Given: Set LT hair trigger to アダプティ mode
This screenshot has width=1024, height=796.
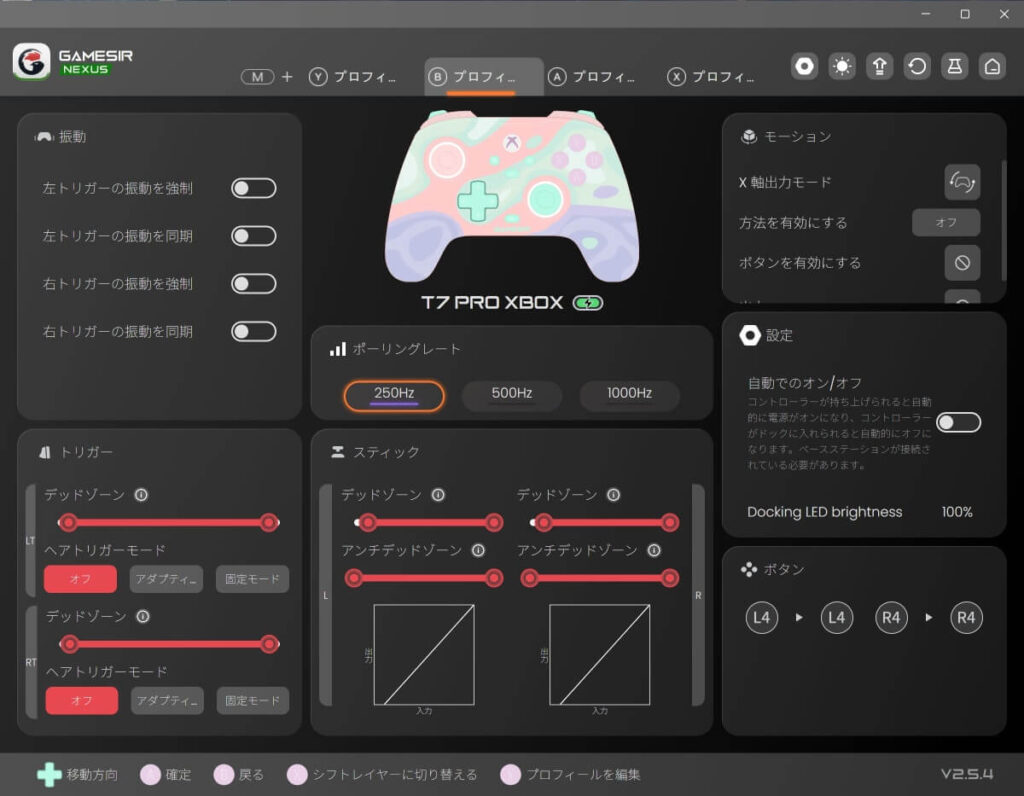Looking at the screenshot, I should point(166,579).
